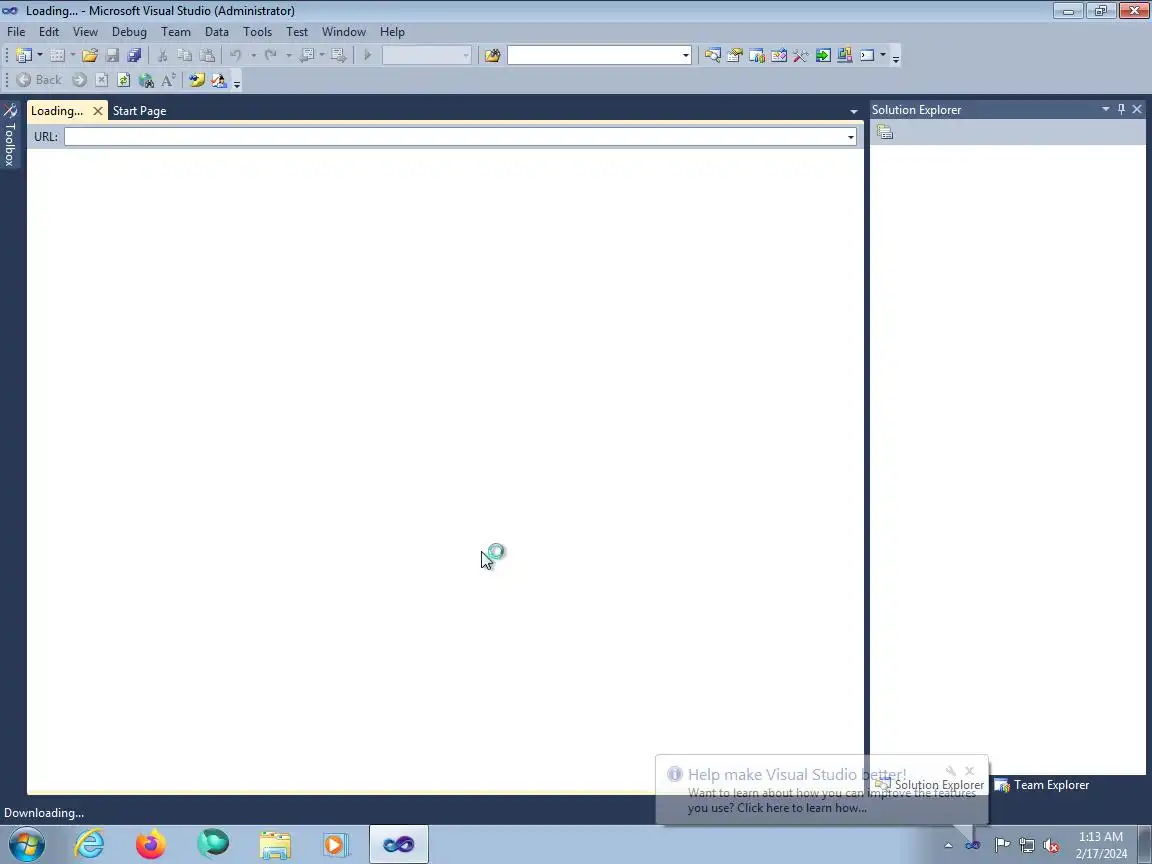The height and width of the screenshot is (864, 1152).
Task: Open the active documents list dropdown
Action: pyautogui.click(x=854, y=112)
